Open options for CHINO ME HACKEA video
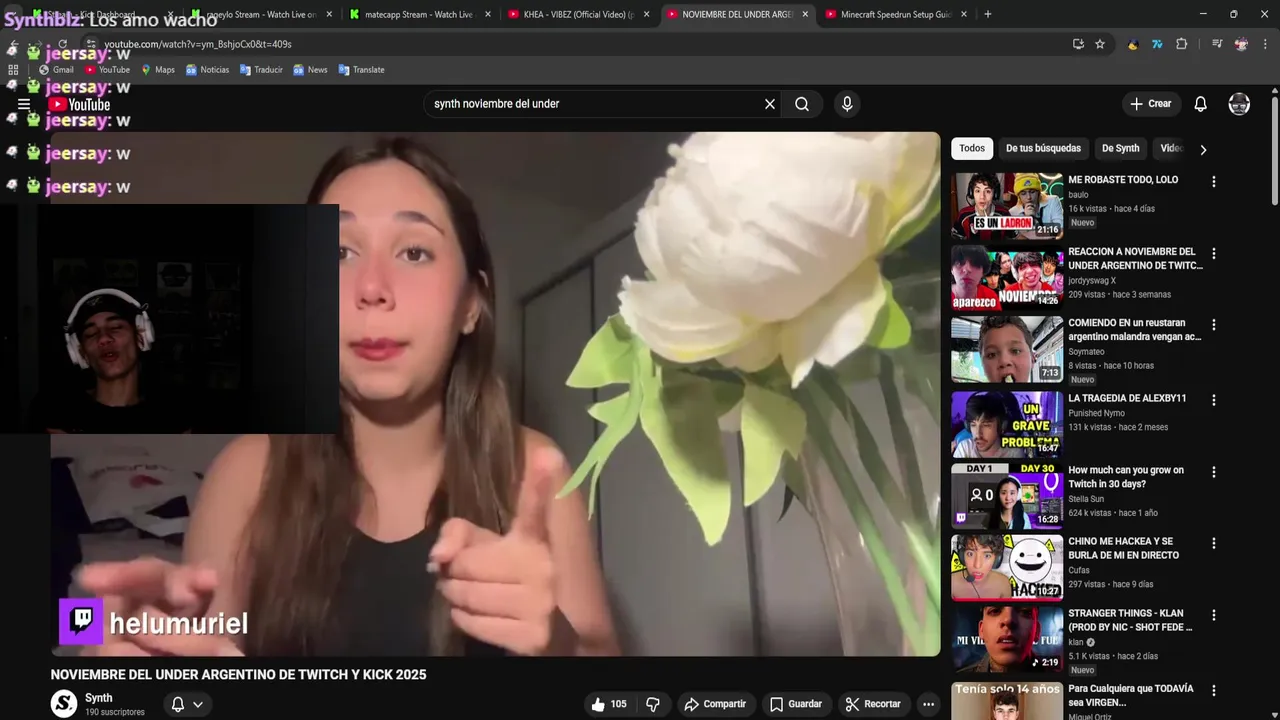Image resolution: width=1280 pixels, height=720 pixels. click(x=1213, y=543)
